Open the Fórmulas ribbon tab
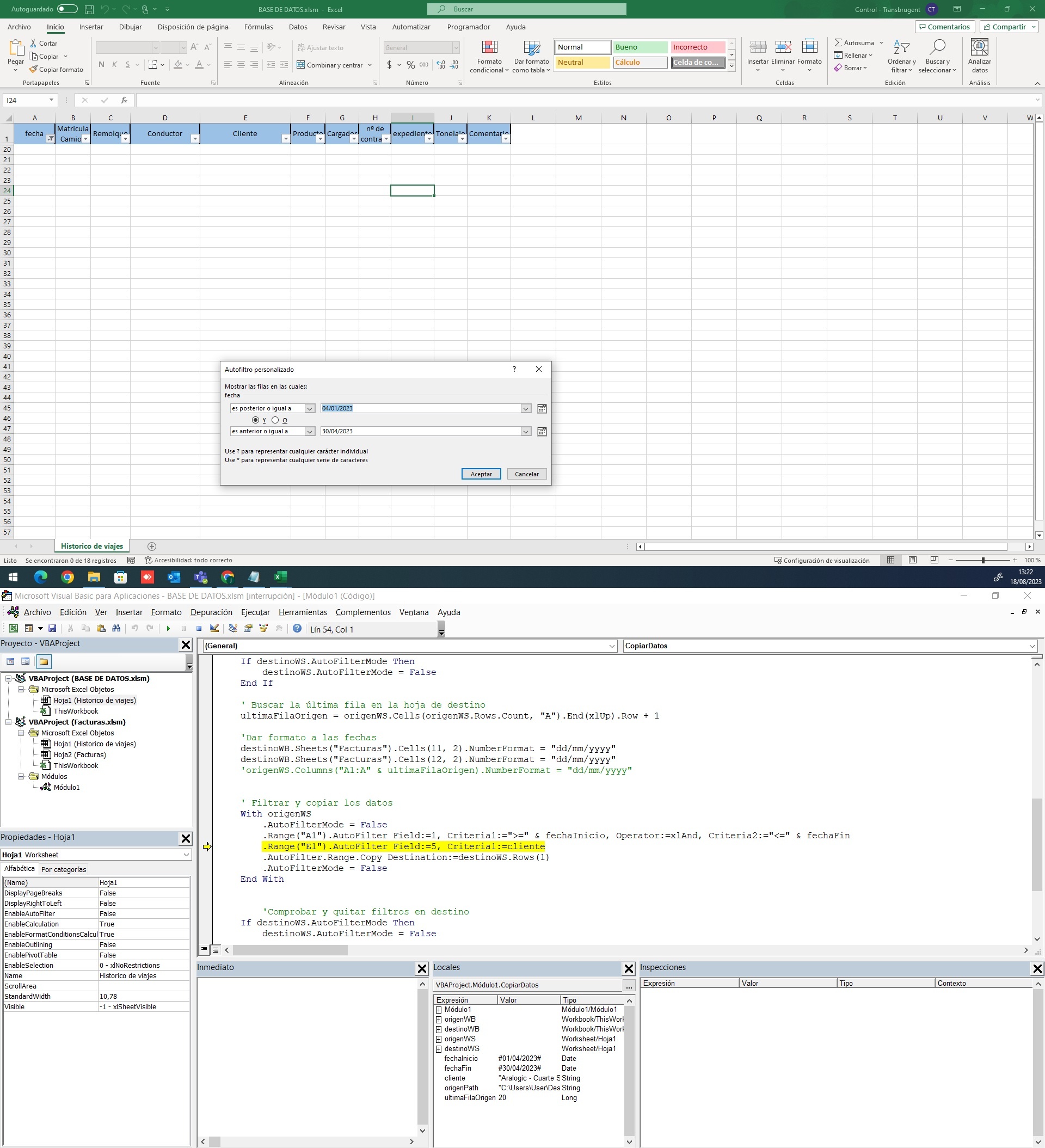This screenshot has width=1045, height=1148. click(259, 27)
